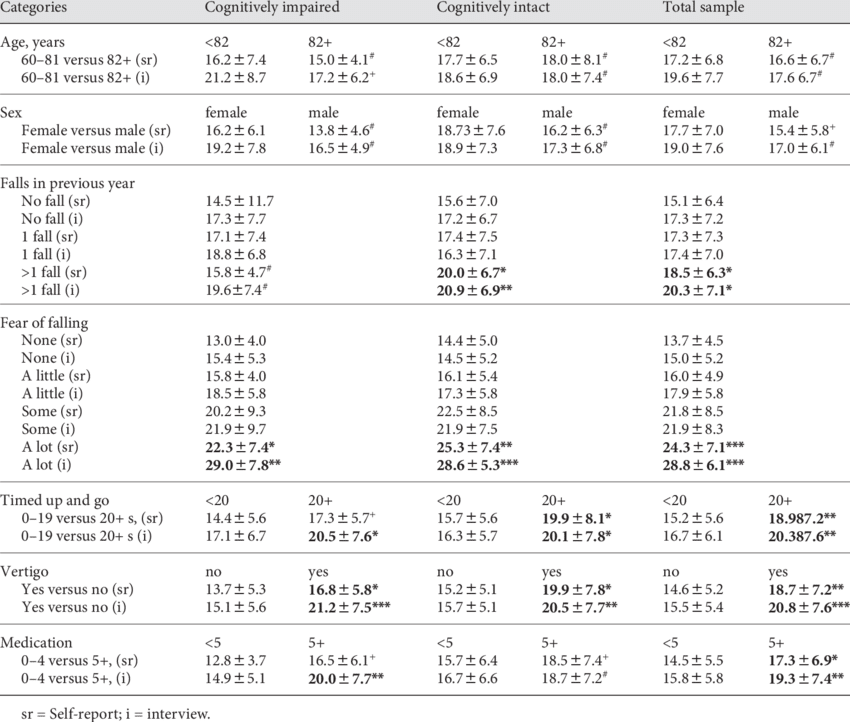Click the '0–19 versus 20+ s (i)' label
Image resolution: width=850 pixels, height=722 pixels.
(x=87, y=537)
